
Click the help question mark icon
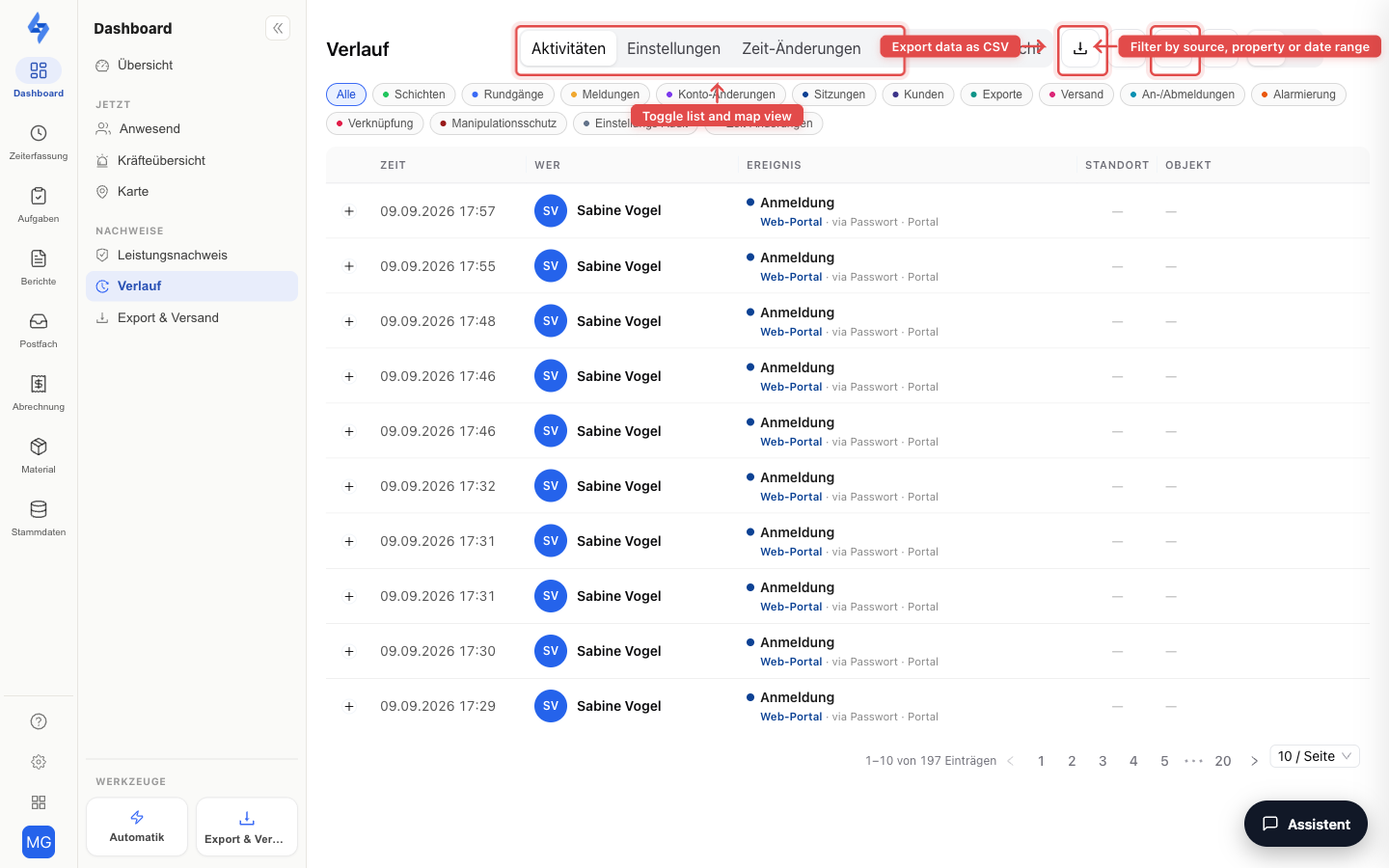click(x=39, y=721)
